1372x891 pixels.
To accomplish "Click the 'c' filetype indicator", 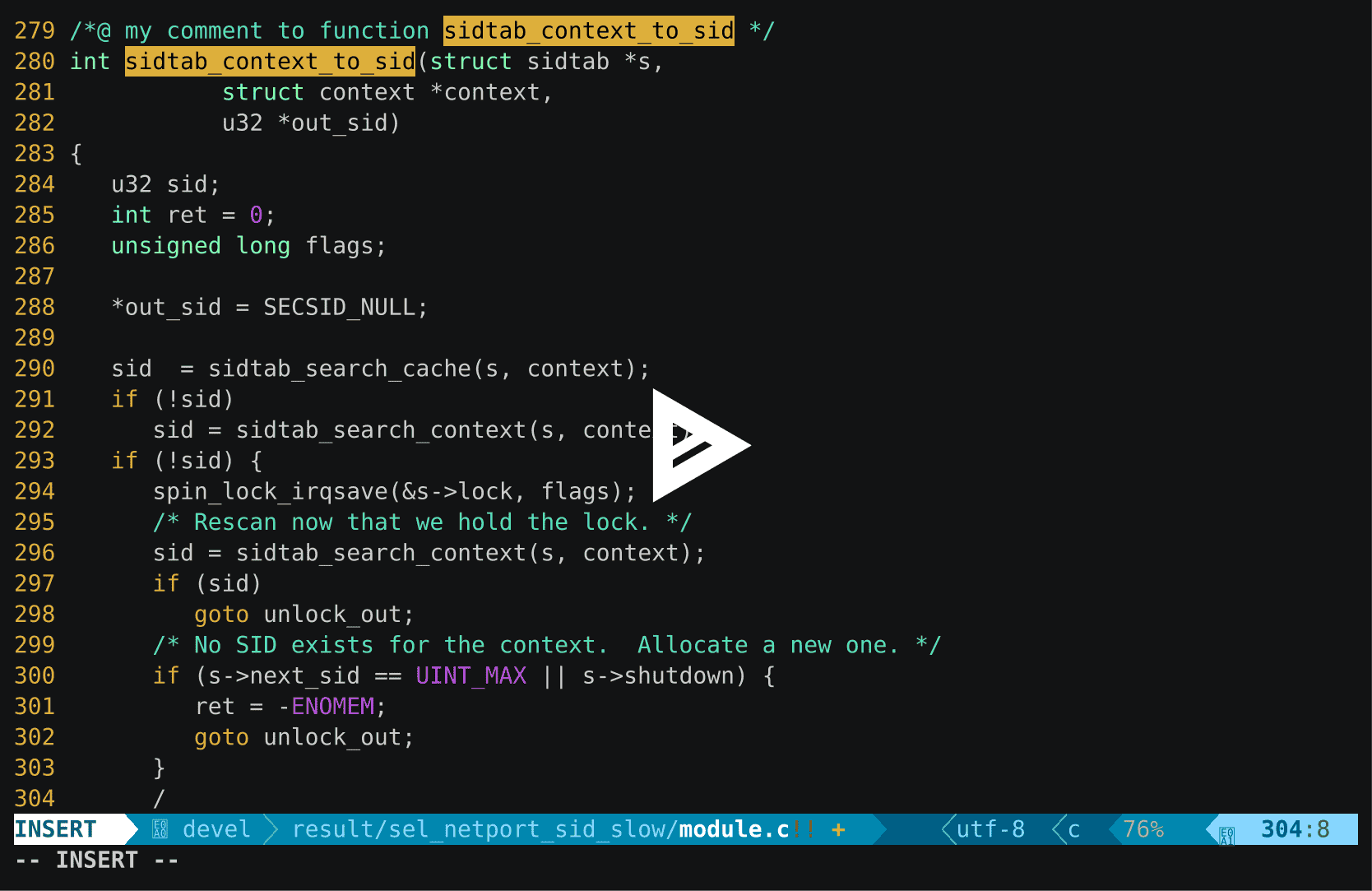I will tap(1073, 829).
